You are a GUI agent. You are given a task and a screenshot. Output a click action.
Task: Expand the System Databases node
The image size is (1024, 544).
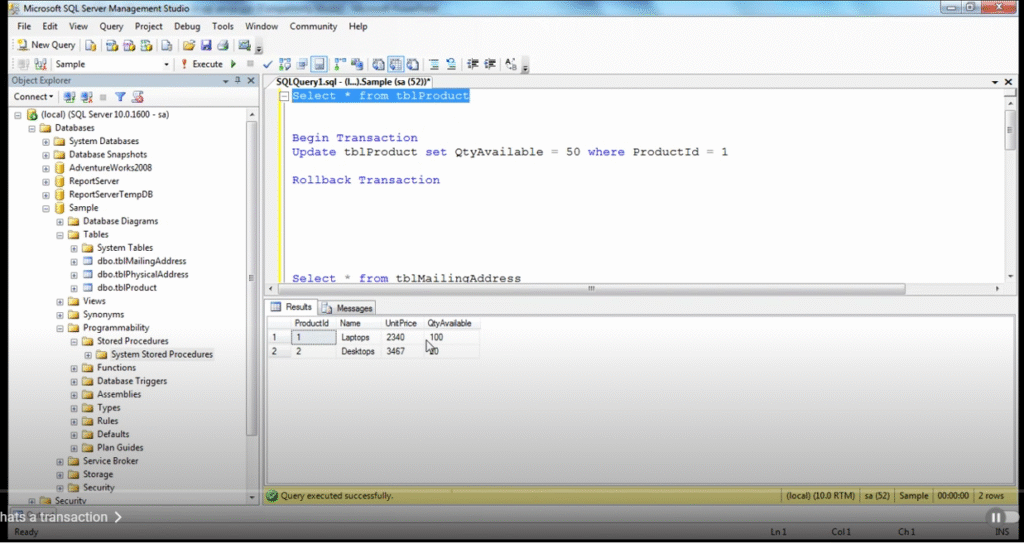pos(46,142)
